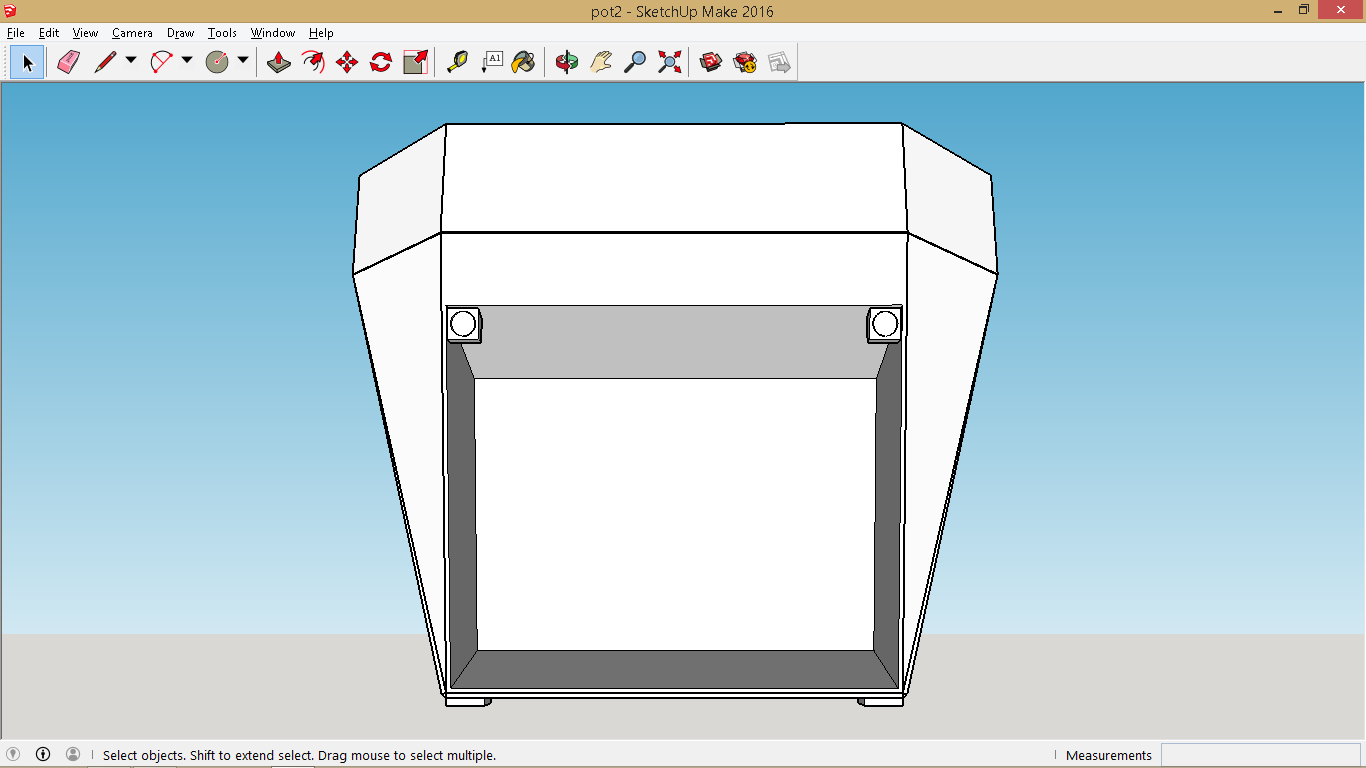Expand the Arc tool options

[x=187, y=62]
